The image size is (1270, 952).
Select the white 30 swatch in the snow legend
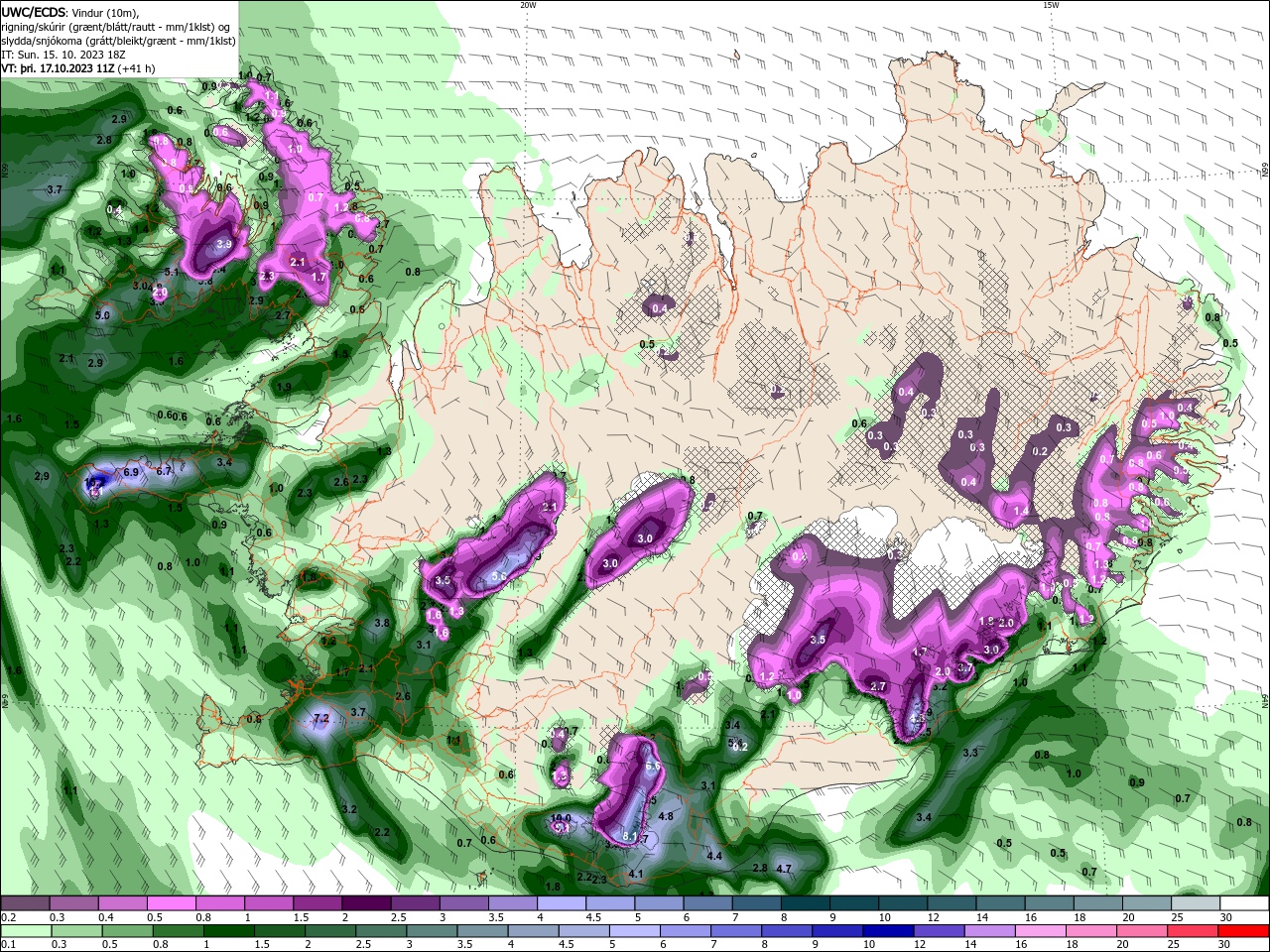click(x=1245, y=903)
